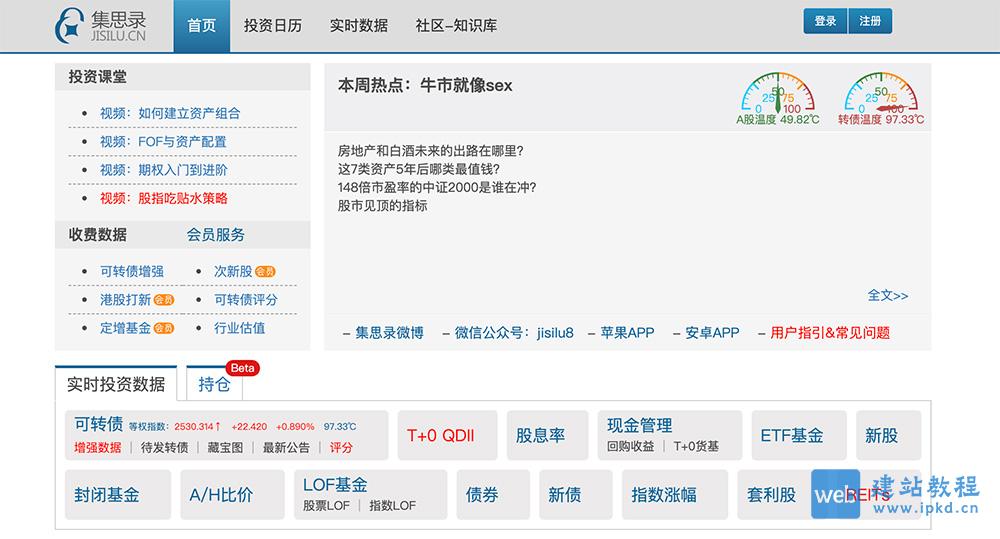Open the 次新股 link
The image size is (1000, 539).
point(233,272)
